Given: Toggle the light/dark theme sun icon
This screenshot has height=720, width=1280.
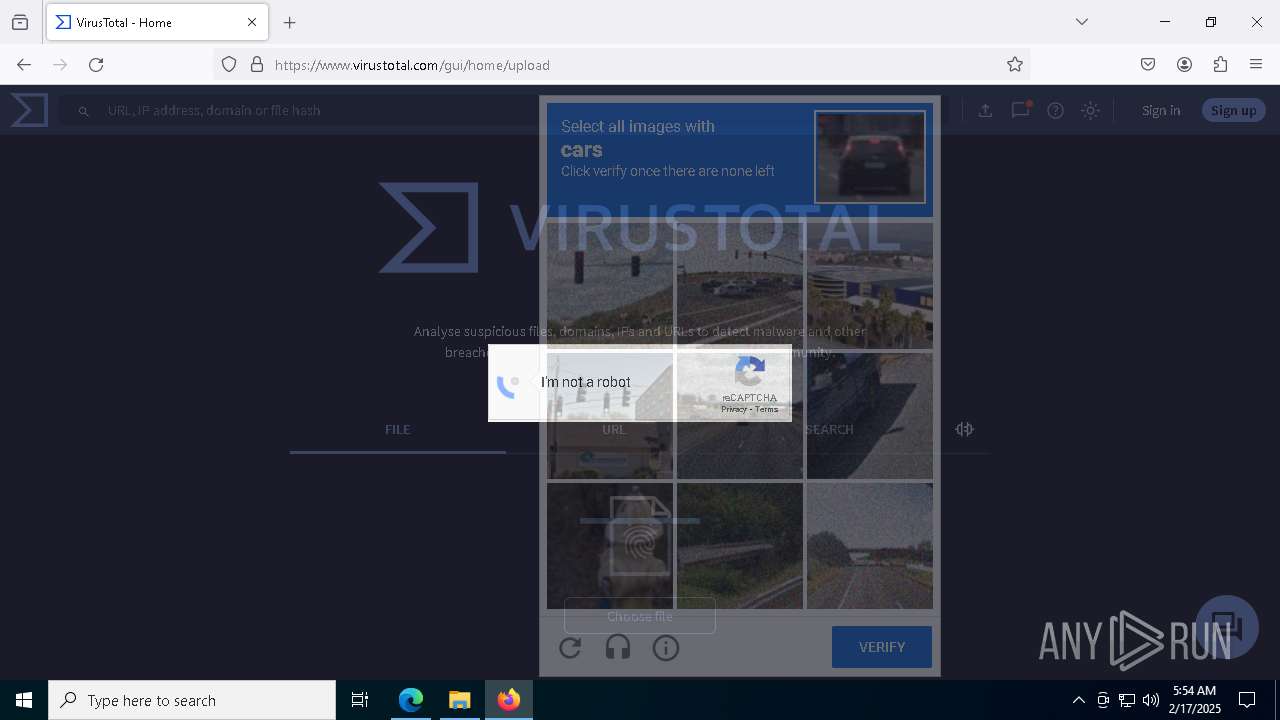Looking at the screenshot, I should (1091, 110).
